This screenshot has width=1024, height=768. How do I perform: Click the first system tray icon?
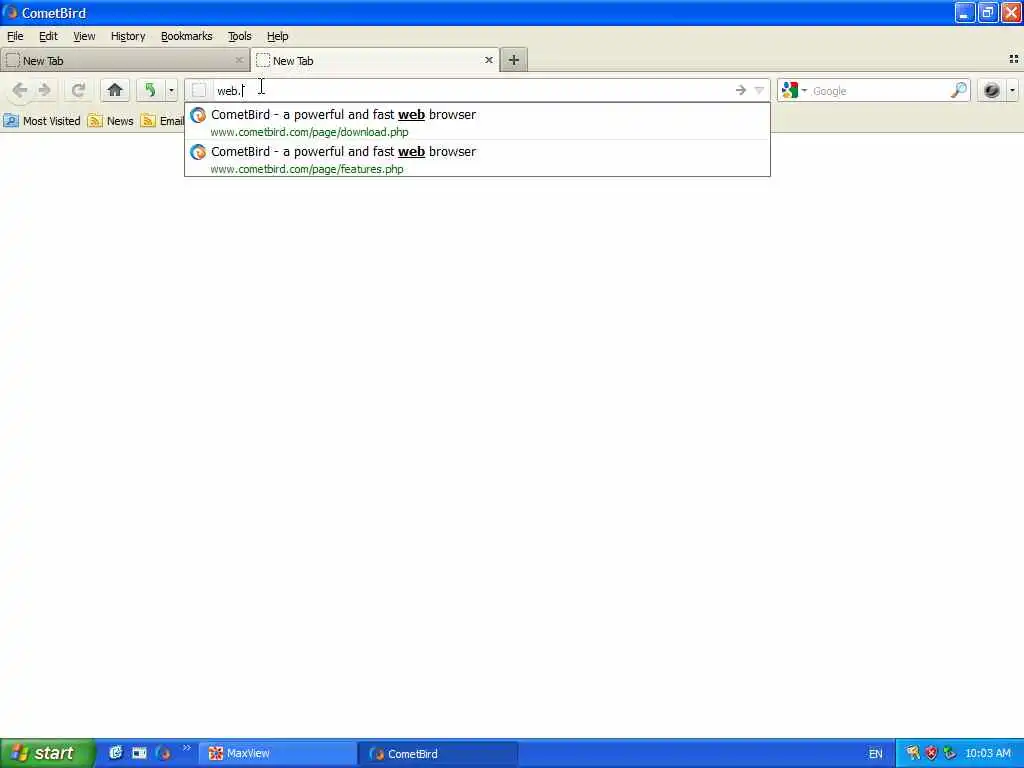pos(912,753)
